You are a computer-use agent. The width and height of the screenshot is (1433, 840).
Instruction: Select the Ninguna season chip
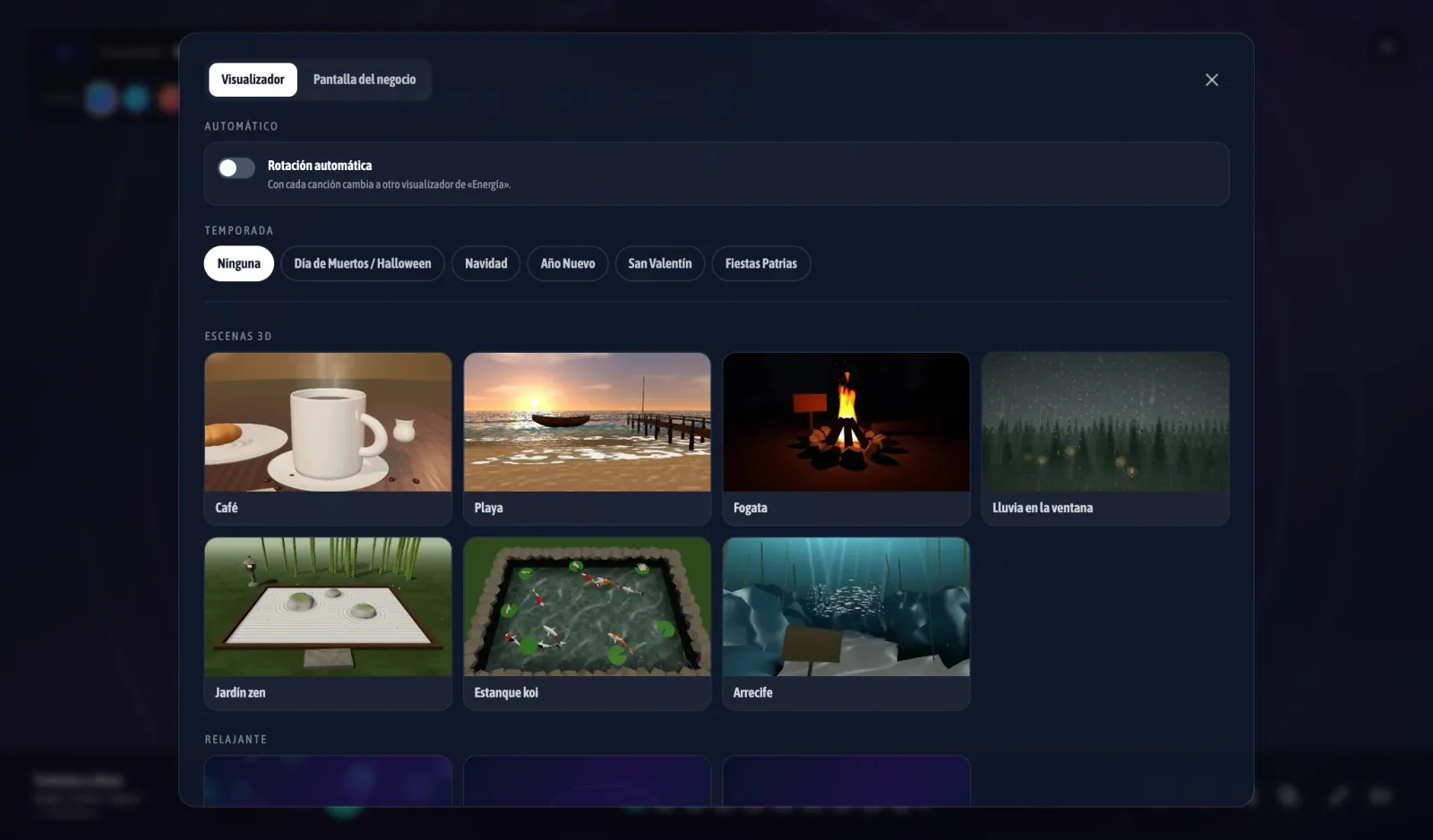(239, 263)
